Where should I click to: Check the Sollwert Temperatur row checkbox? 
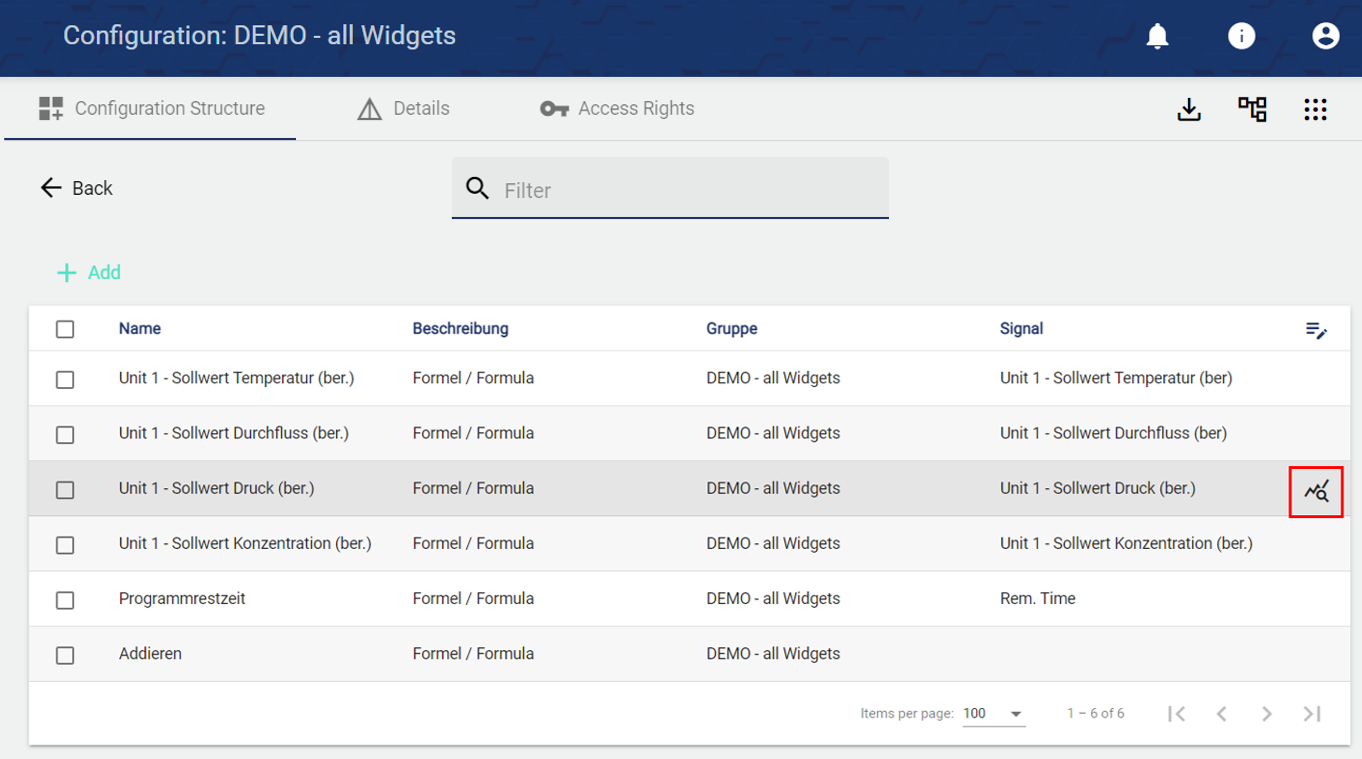65,380
